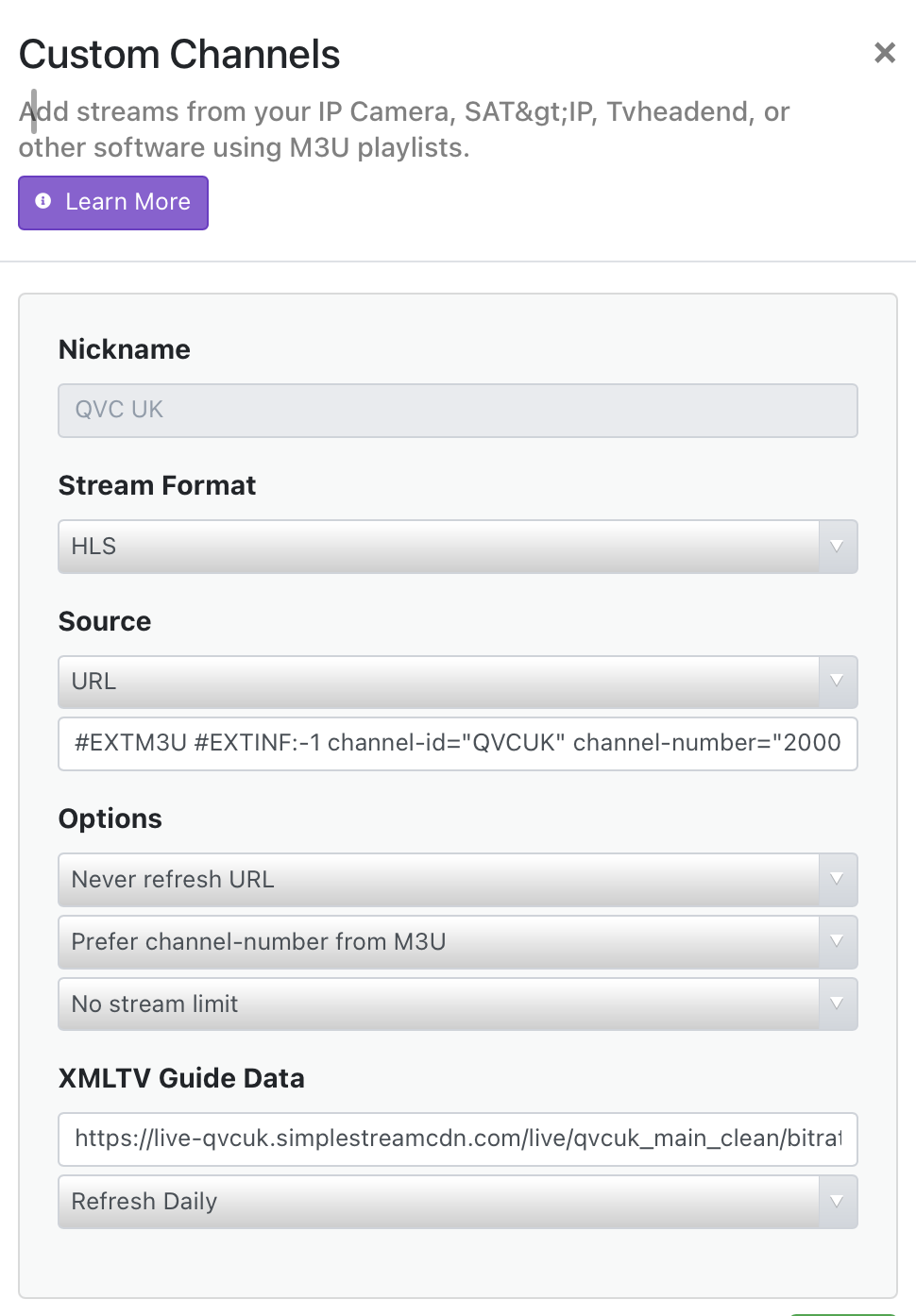The image size is (916, 1316).
Task: Open the Source URL dropdown
Action: pos(438,682)
